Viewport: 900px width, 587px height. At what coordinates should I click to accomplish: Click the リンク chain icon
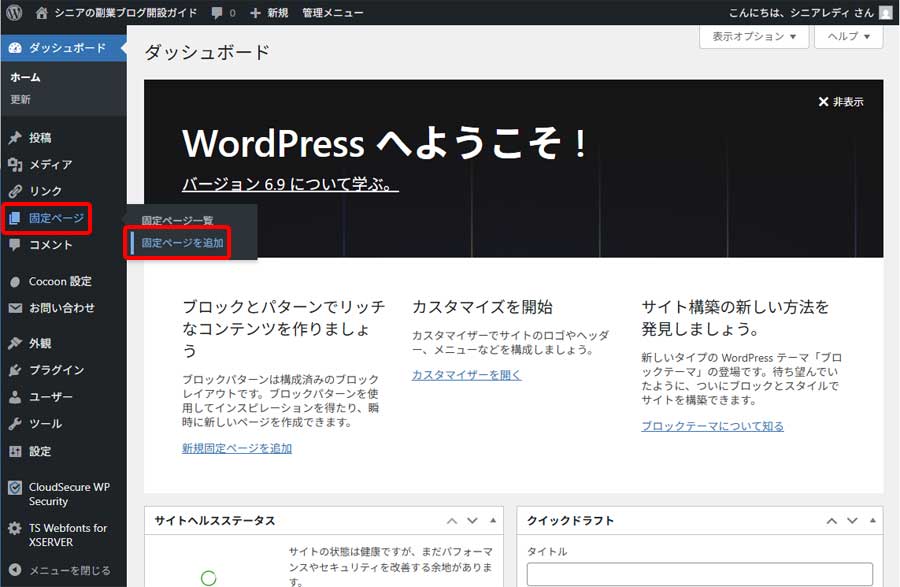14,190
